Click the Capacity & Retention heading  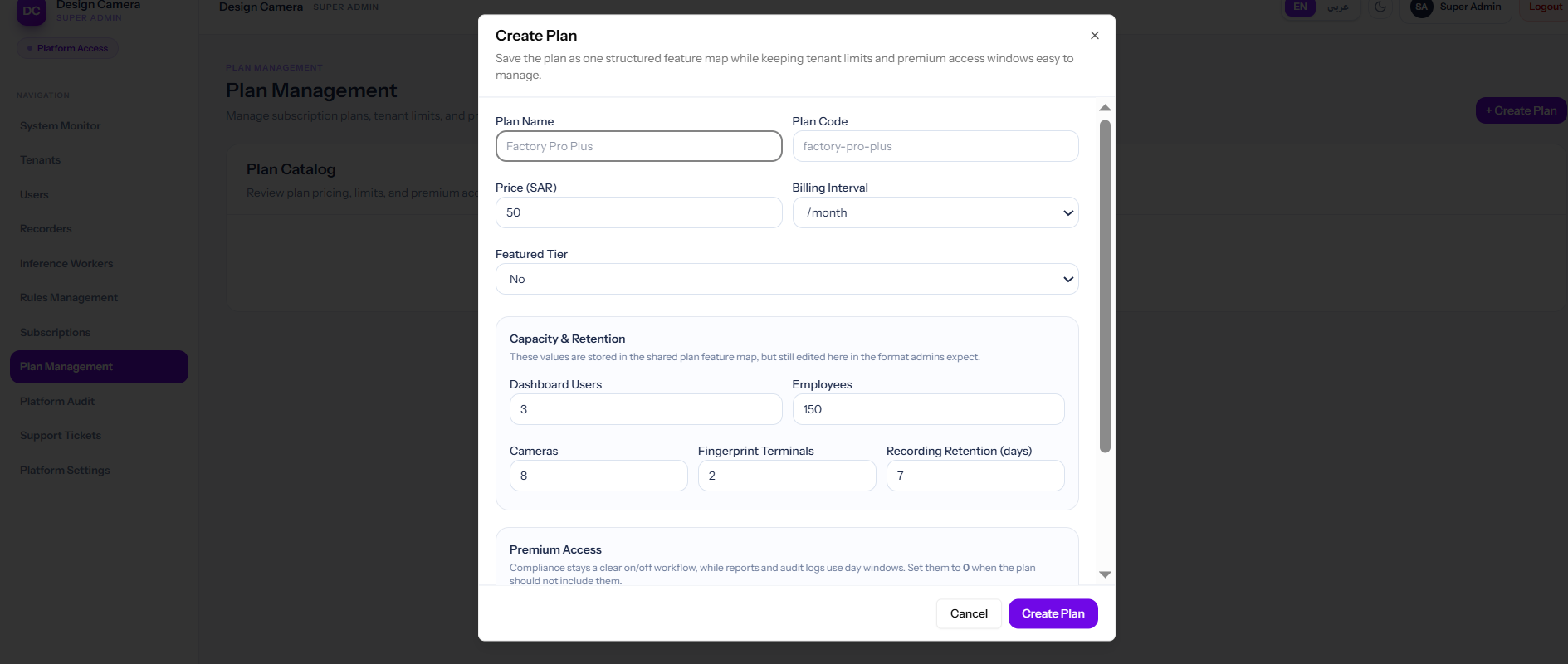coord(567,339)
